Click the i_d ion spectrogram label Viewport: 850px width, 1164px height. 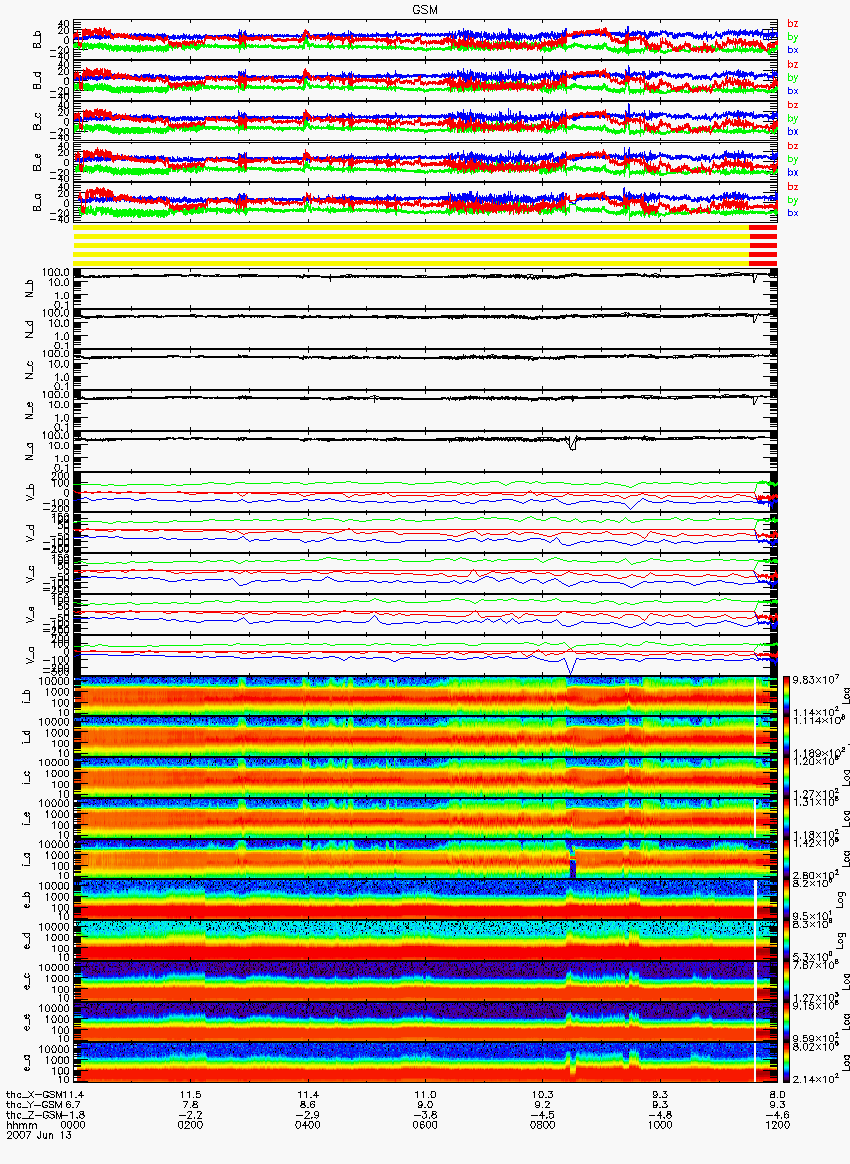coord(26,736)
